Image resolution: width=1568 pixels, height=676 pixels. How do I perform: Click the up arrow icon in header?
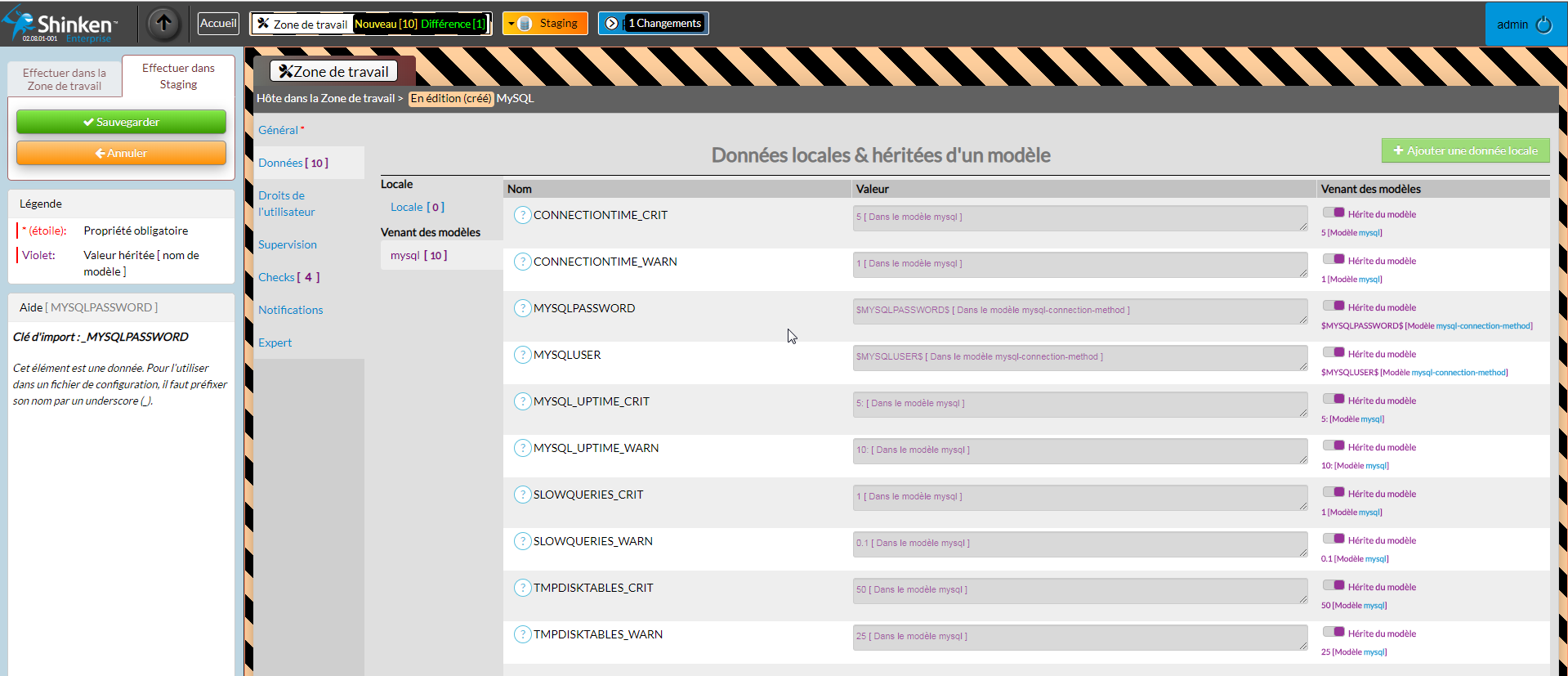pyautogui.click(x=163, y=24)
